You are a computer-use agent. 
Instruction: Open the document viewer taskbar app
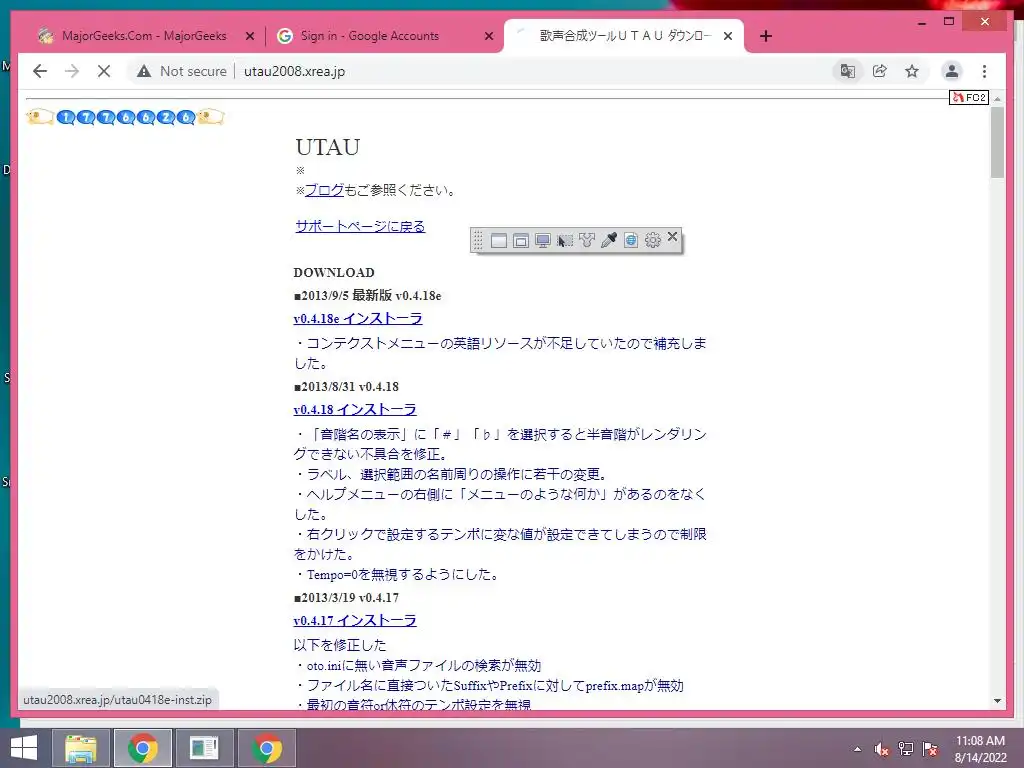pos(204,748)
